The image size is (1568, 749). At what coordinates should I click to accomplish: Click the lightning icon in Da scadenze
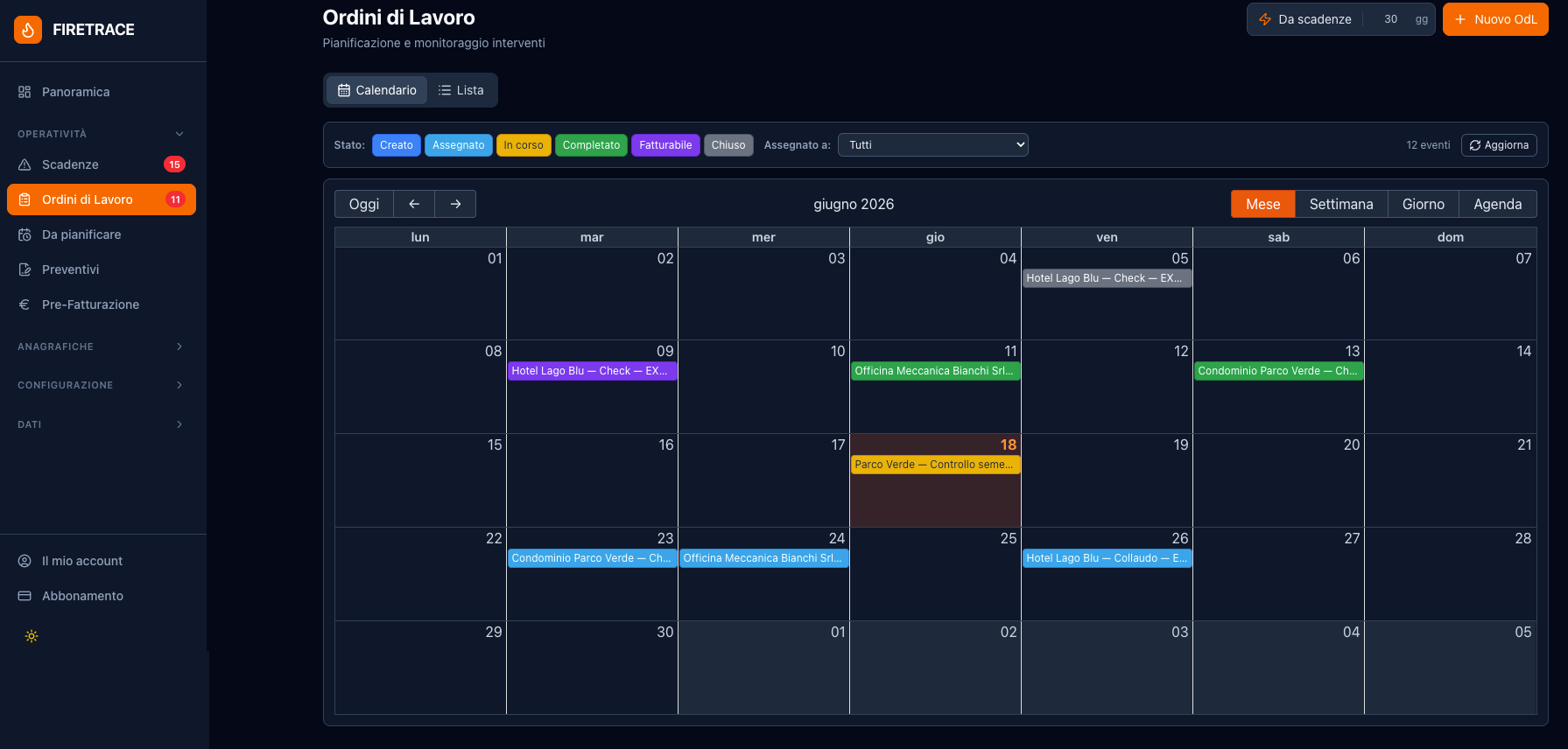[1265, 19]
